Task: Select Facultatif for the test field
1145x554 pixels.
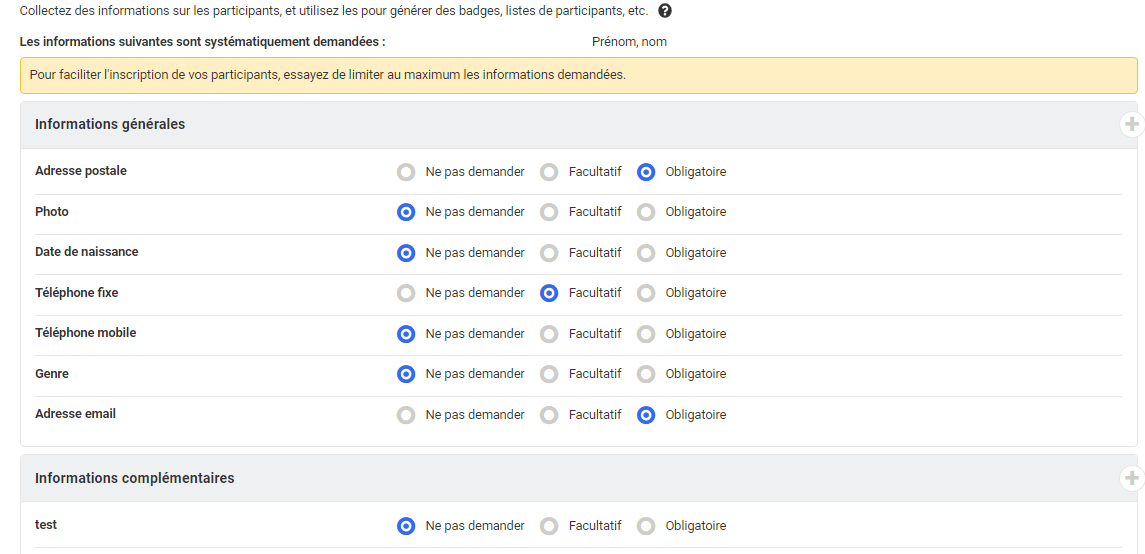Action: pos(549,526)
